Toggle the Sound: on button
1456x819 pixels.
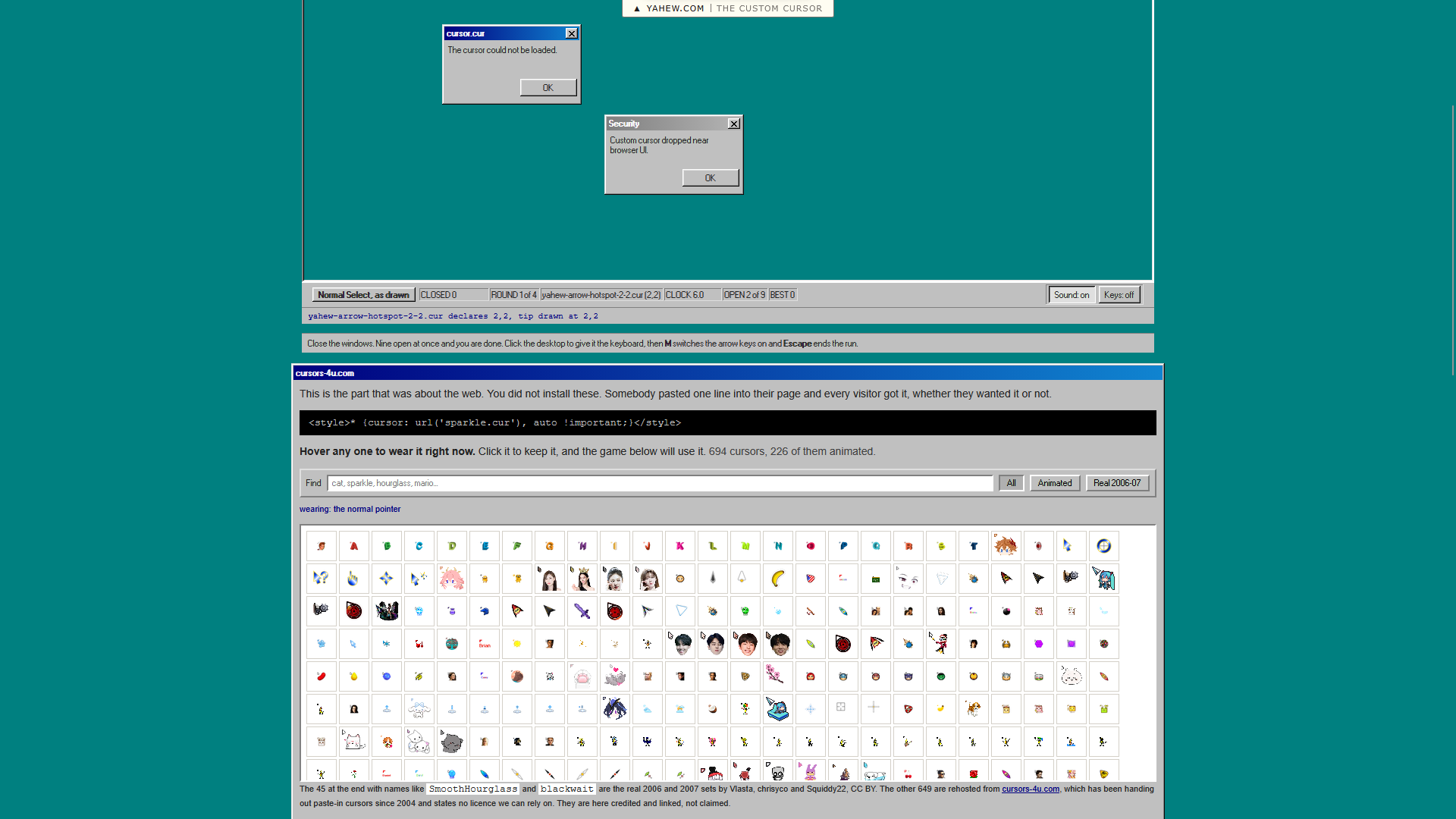click(1072, 295)
